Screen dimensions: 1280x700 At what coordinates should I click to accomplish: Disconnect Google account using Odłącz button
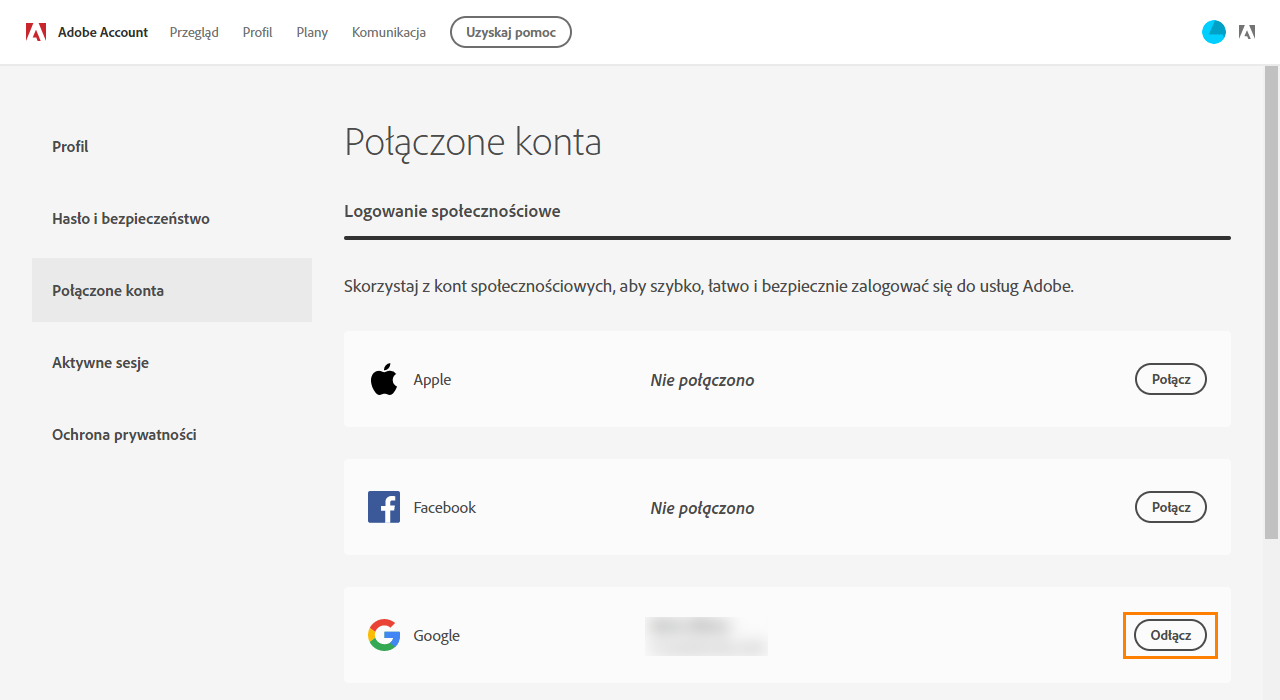1170,634
